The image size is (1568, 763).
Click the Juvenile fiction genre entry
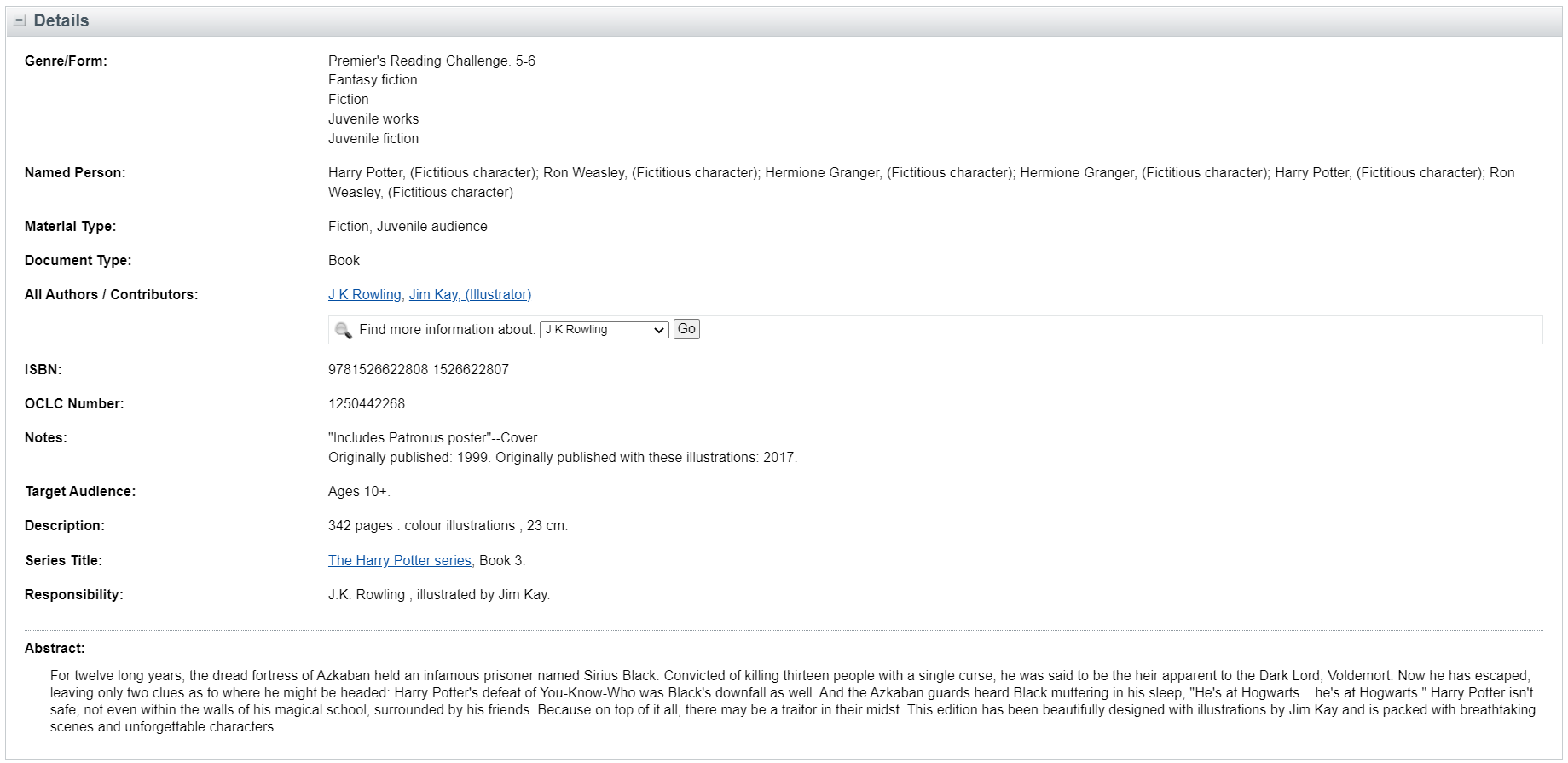(373, 138)
